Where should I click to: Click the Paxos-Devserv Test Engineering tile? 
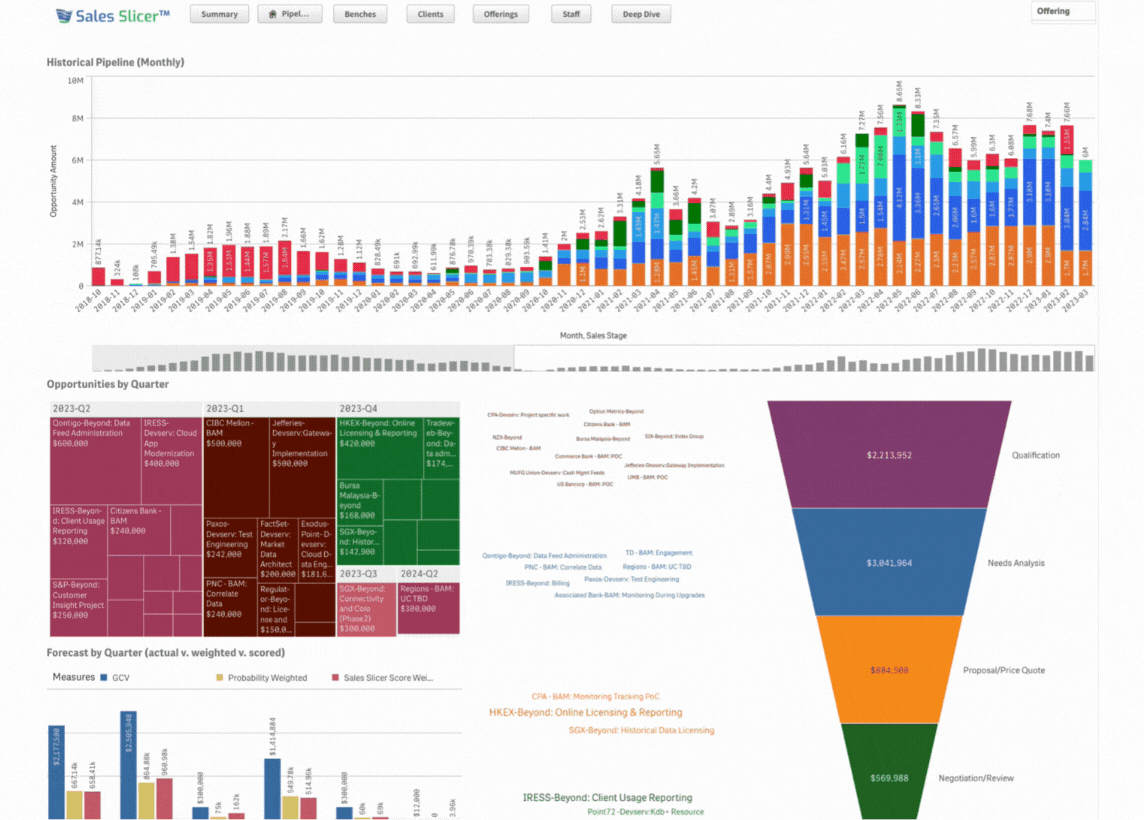pyautogui.click(x=230, y=548)
